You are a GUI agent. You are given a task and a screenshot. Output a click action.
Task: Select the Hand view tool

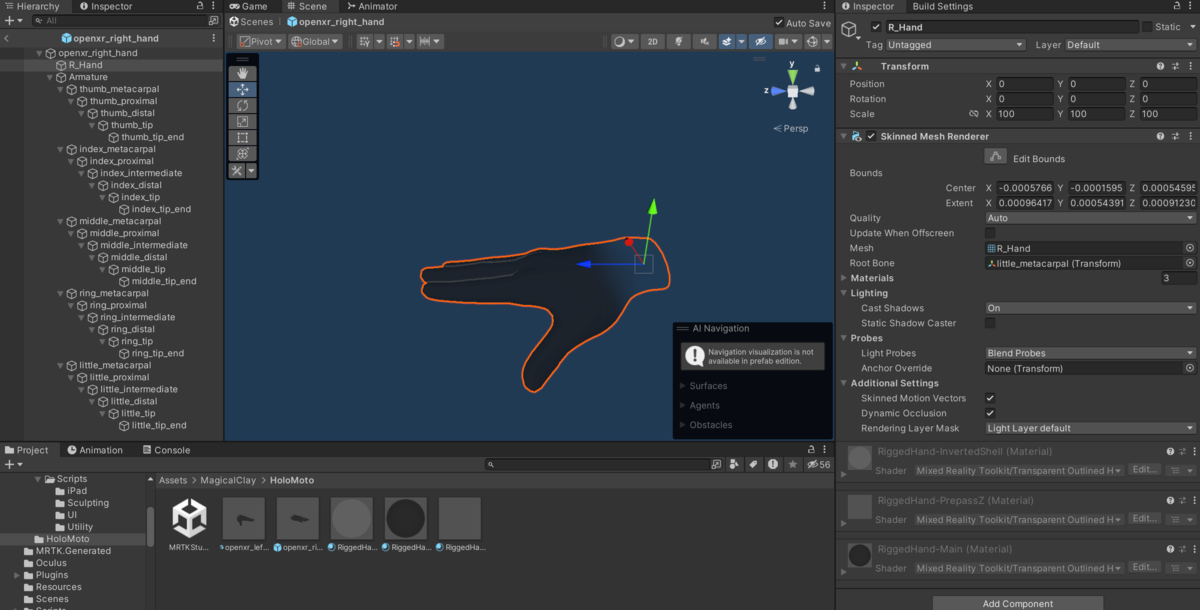(x=241, y=73)
